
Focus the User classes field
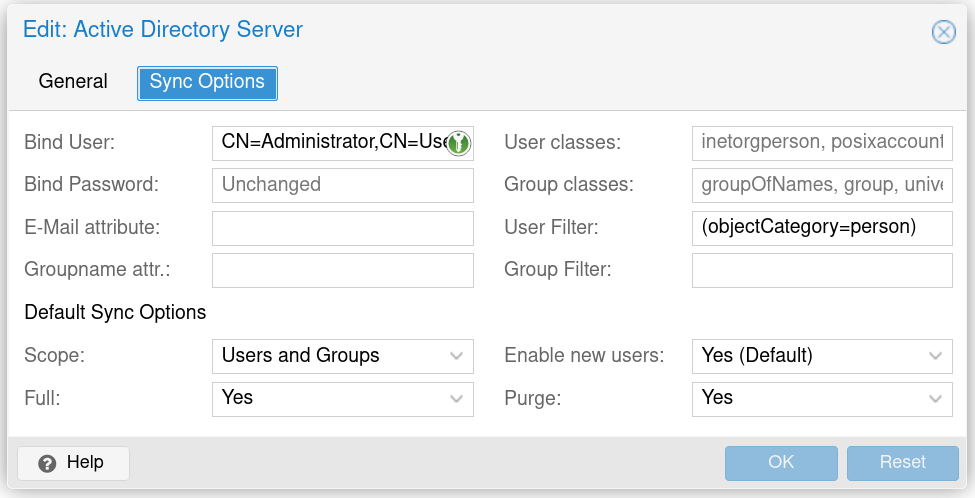[821, 143]
